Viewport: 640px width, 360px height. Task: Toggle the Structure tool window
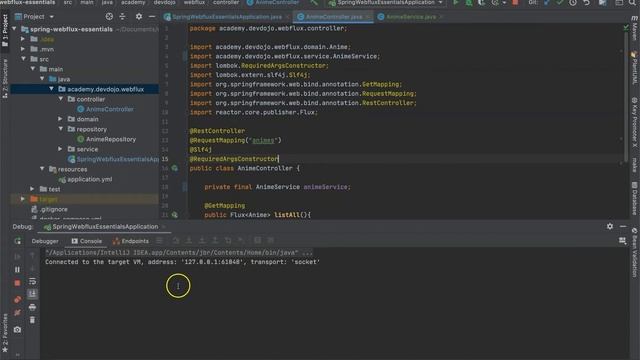[x=5, y=78]
